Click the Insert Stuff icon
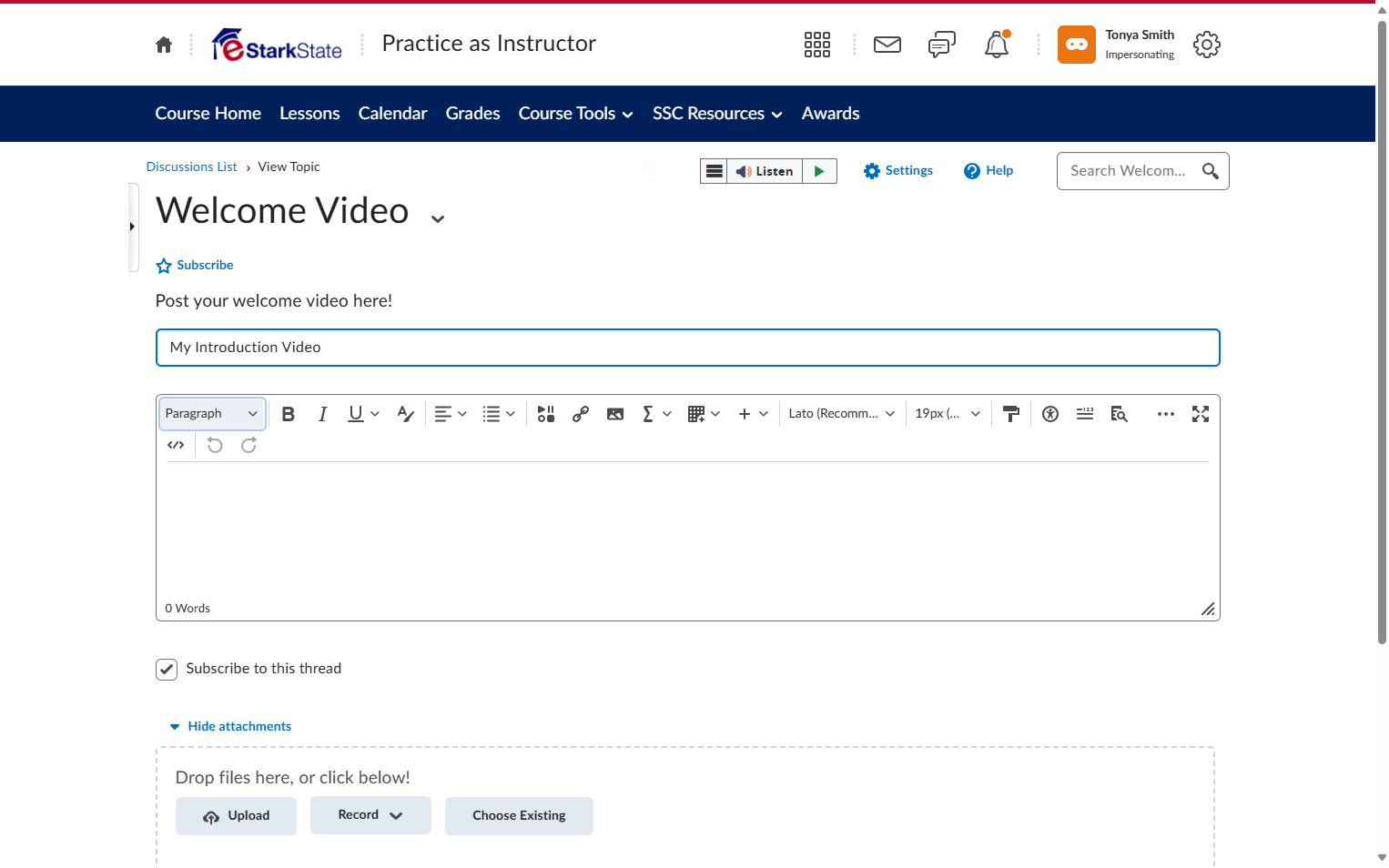 click(x=546, y=414)
